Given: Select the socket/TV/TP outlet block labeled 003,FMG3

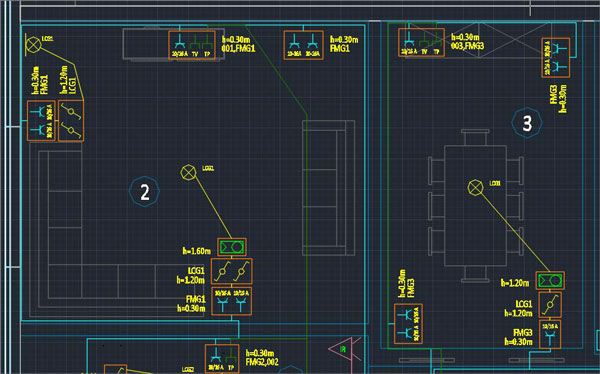Looking at the screenshot, I should pyautogui.click(x=421, y=42).
